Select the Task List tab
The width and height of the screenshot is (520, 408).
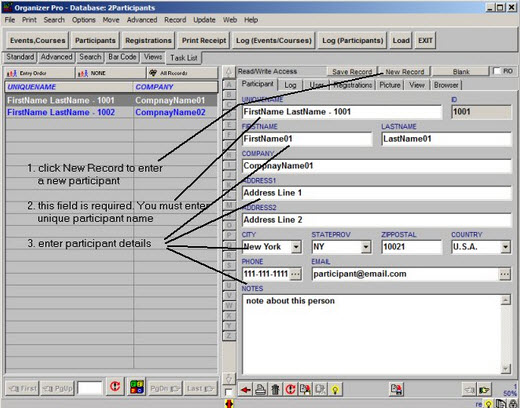(x=184, y=58)
